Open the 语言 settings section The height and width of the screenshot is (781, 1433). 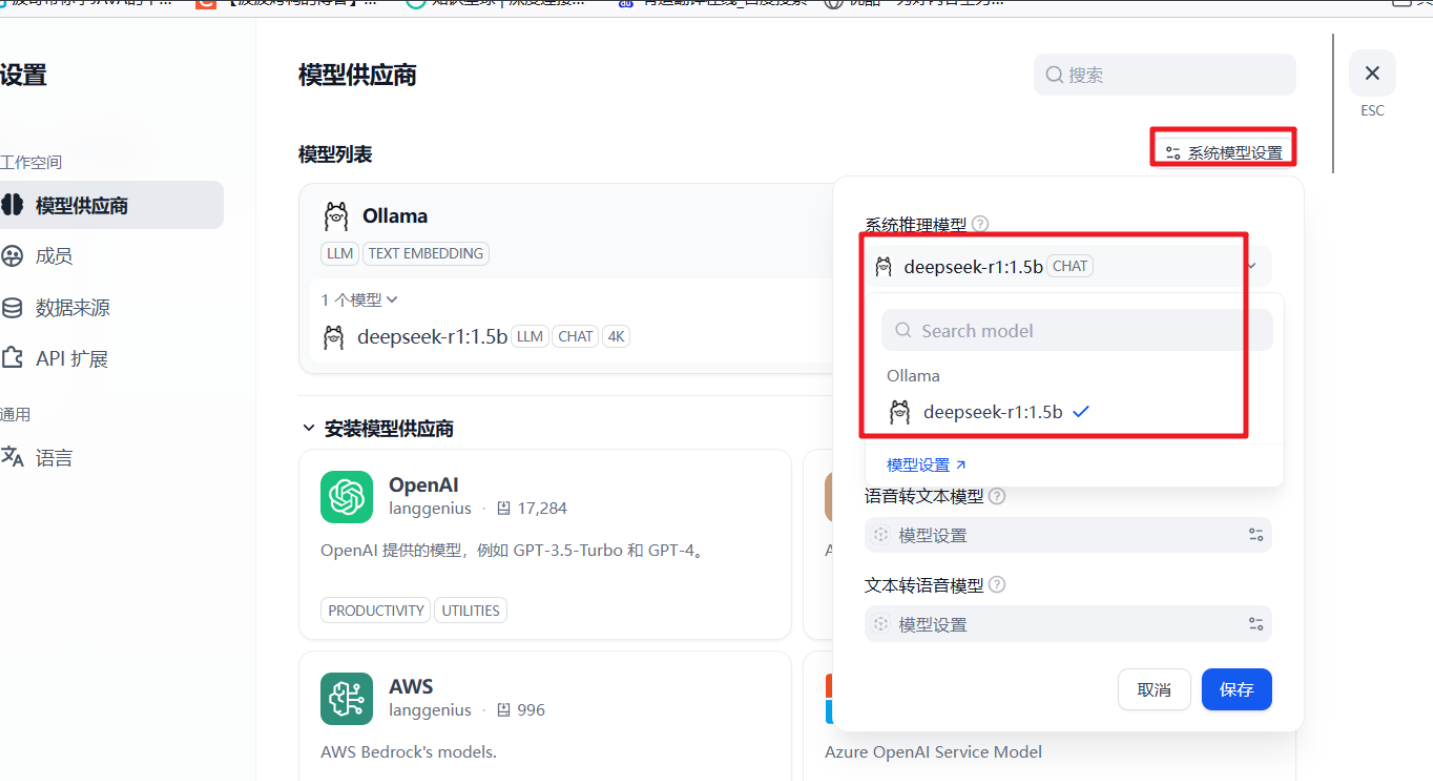[x=54, y=458]
